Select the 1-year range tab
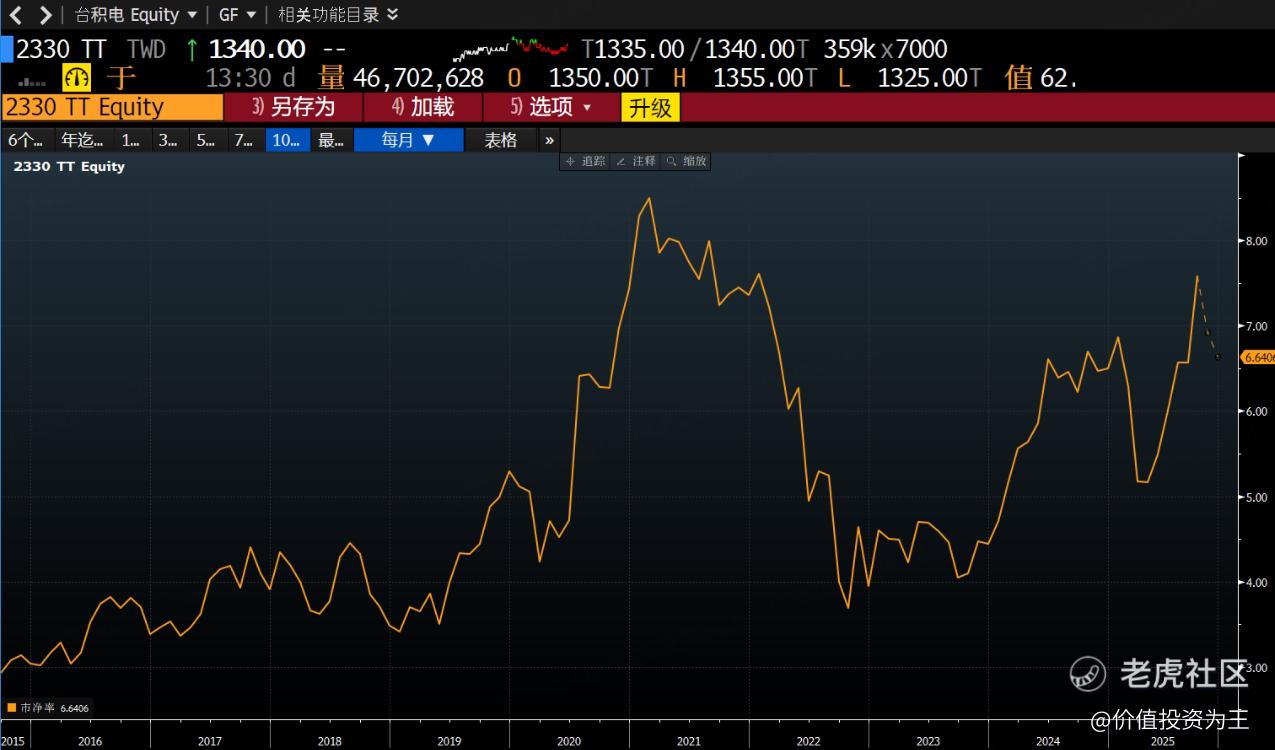Screen dimensions: 1275x750 [x=131, y=140]
